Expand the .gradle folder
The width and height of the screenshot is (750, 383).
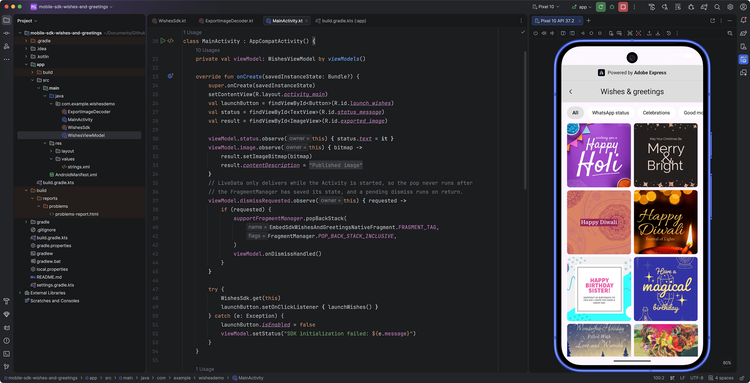click(x=26, y=41)
